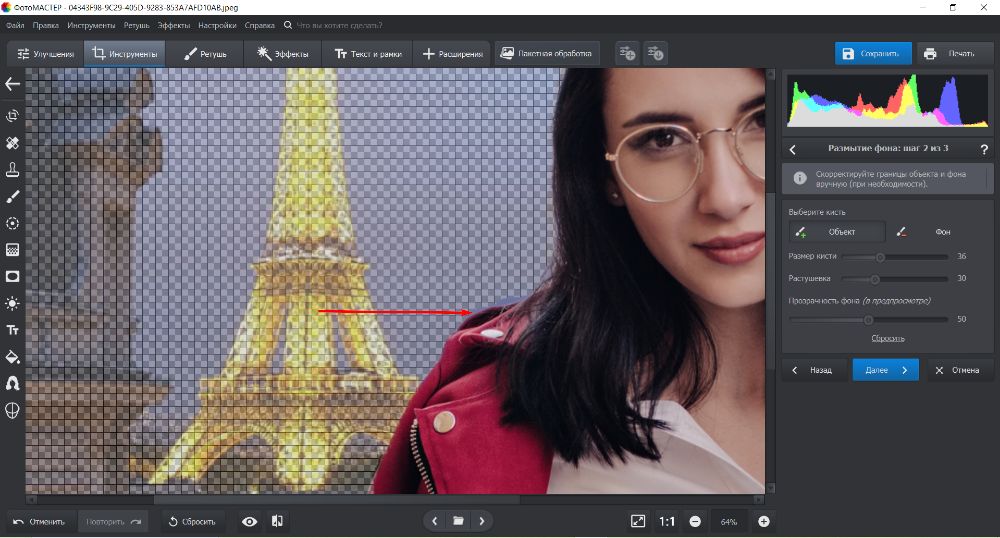Open the vignette tool in left sidebar
The width and height of the screenshot is (1000, 538).
pyautogui.click(x=13, y=276)
